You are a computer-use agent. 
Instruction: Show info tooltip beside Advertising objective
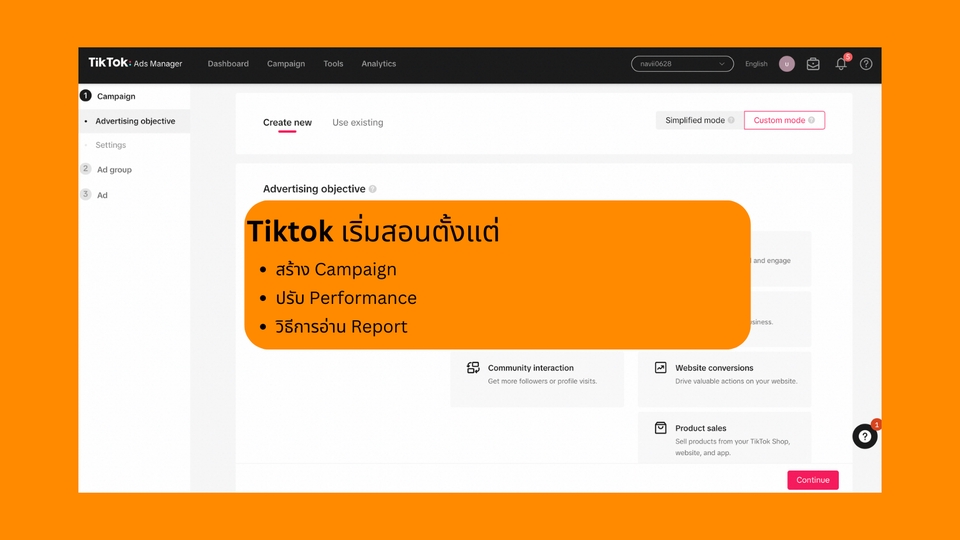click(x=372, y=189)
